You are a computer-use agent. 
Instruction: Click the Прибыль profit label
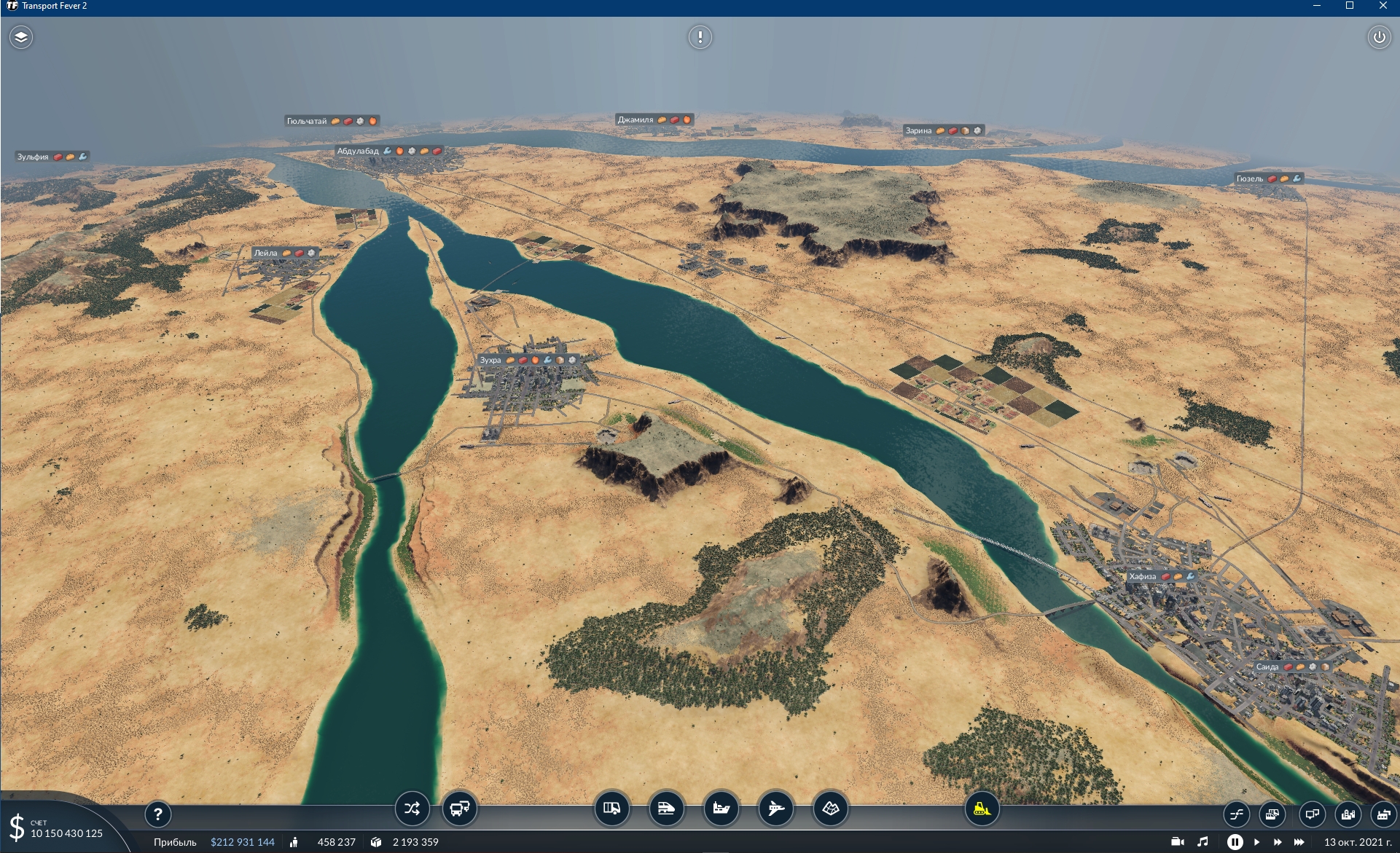coord(175,842)
